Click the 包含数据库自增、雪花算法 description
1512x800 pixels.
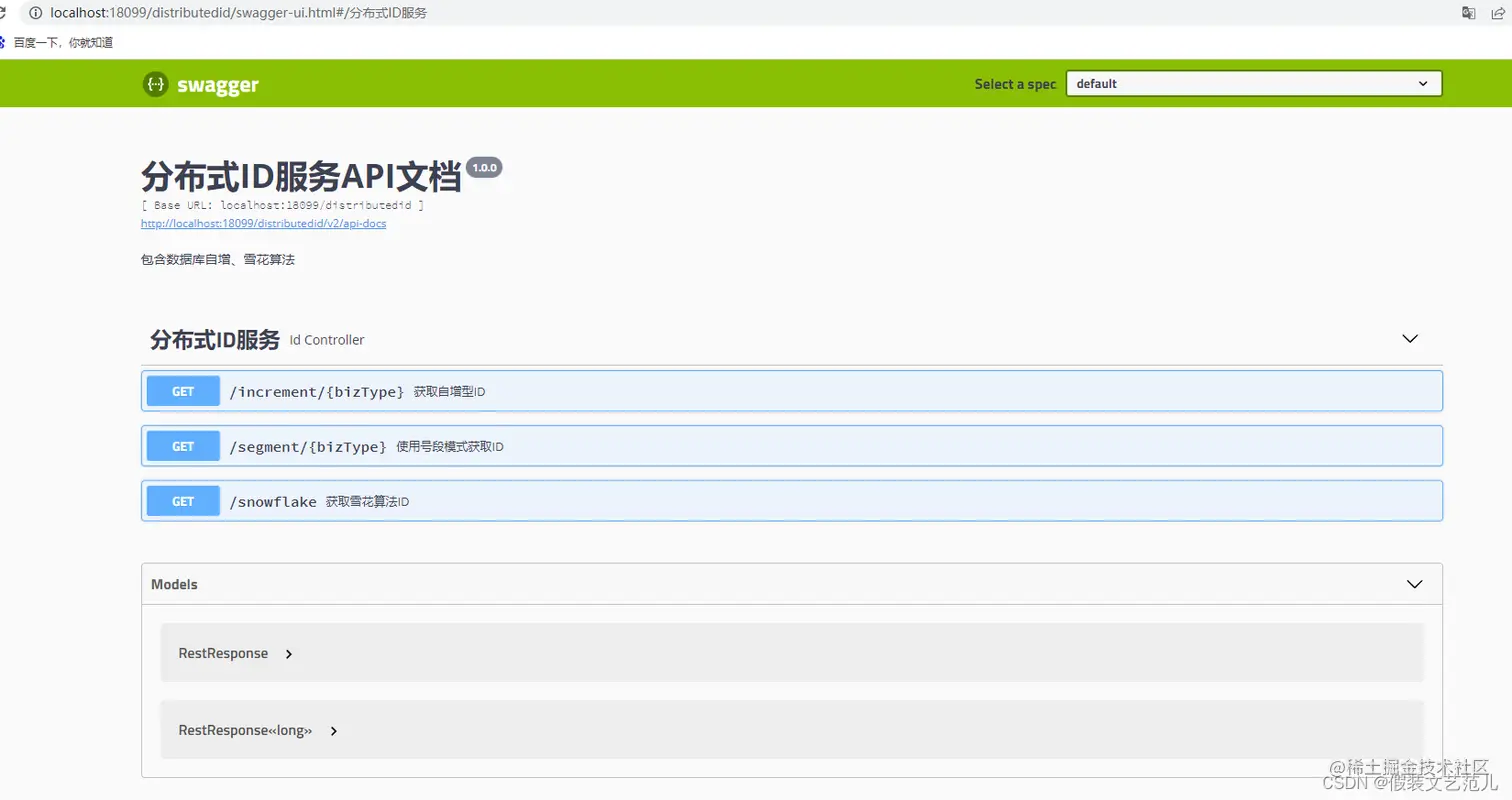[218, 259]
